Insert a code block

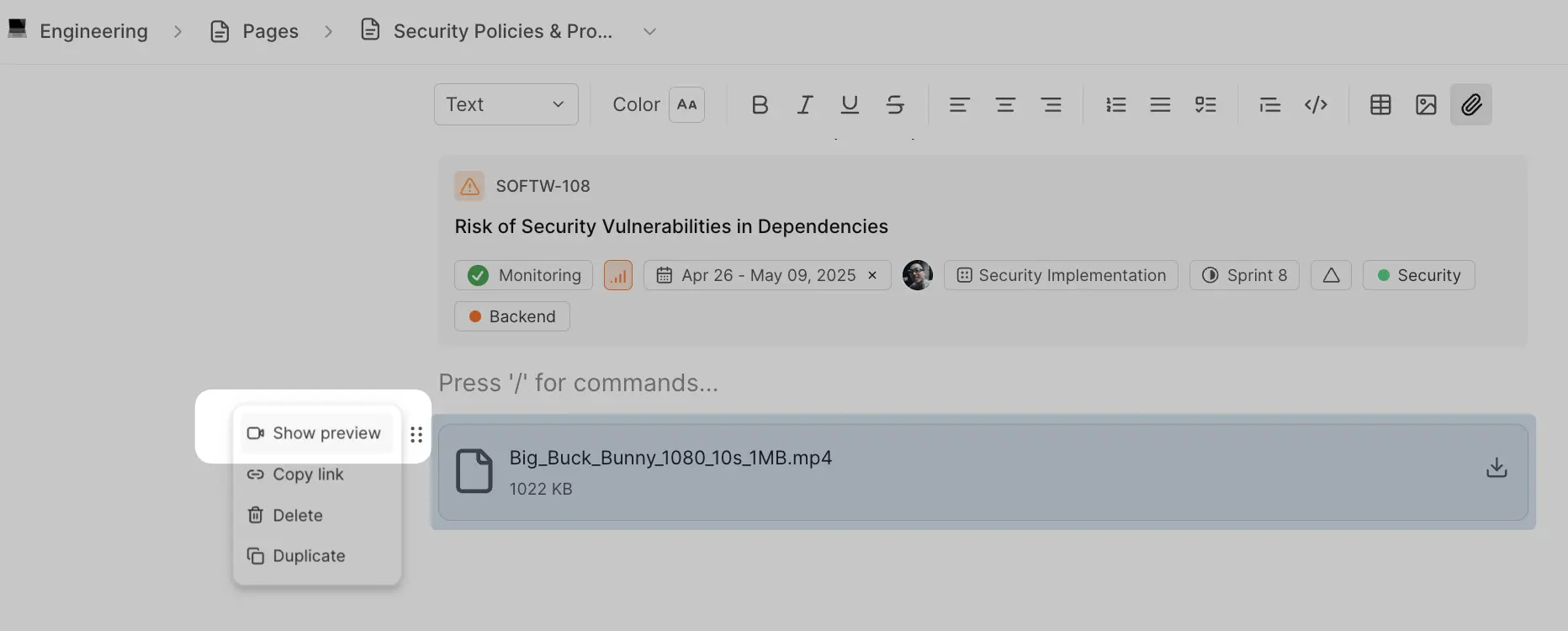pyautogui.click(x=1316, y=104)
